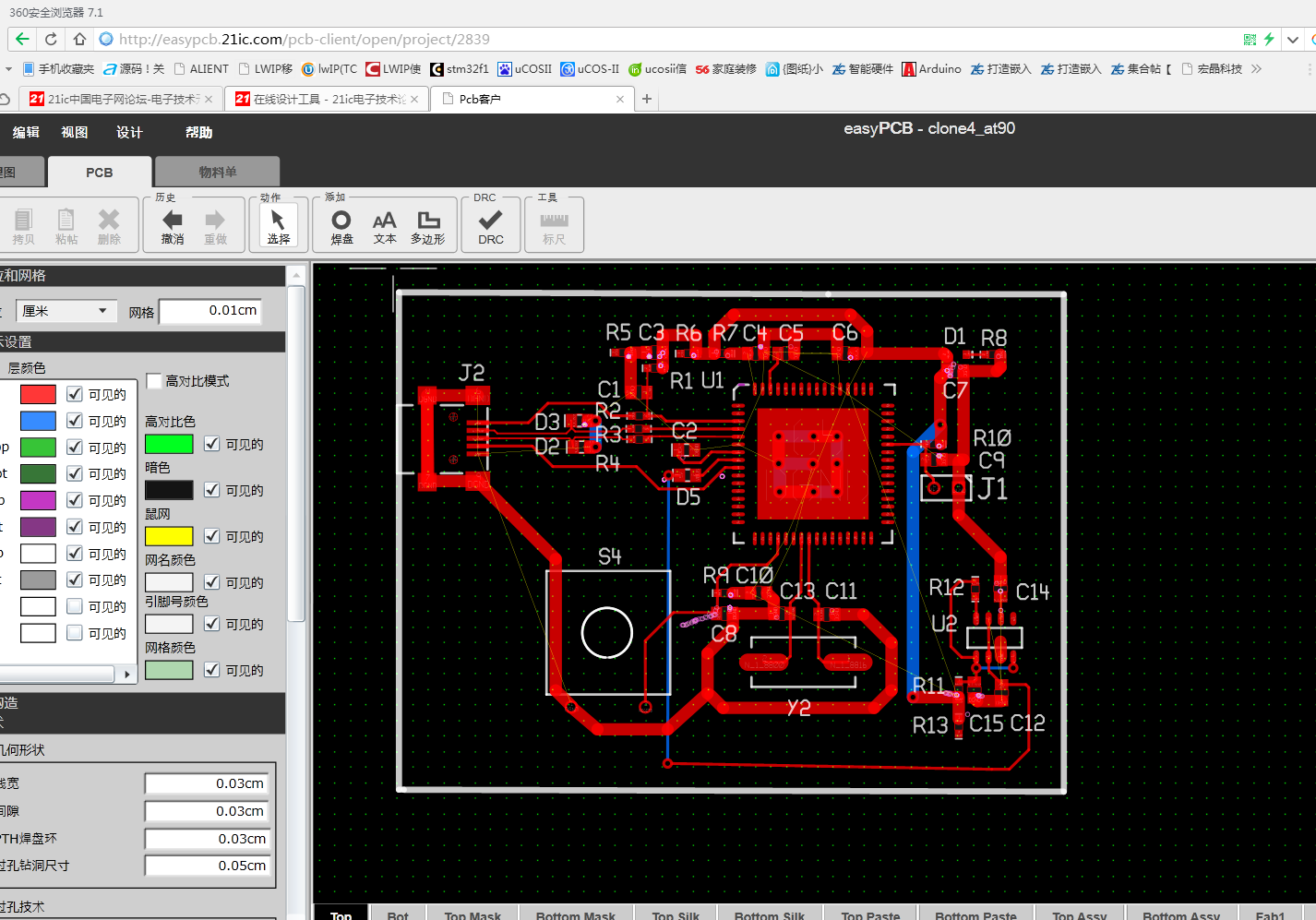Close the Pcb客户 browser tab
The width and height of the screenshot is (1316, 920).
pos(620,99)
